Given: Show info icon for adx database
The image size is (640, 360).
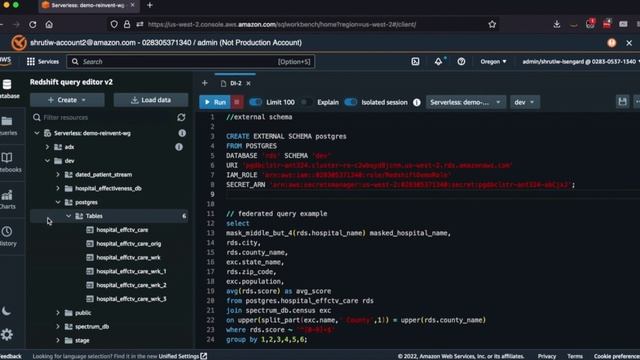Looking at the screenshot, I should (x=179, y=147).
